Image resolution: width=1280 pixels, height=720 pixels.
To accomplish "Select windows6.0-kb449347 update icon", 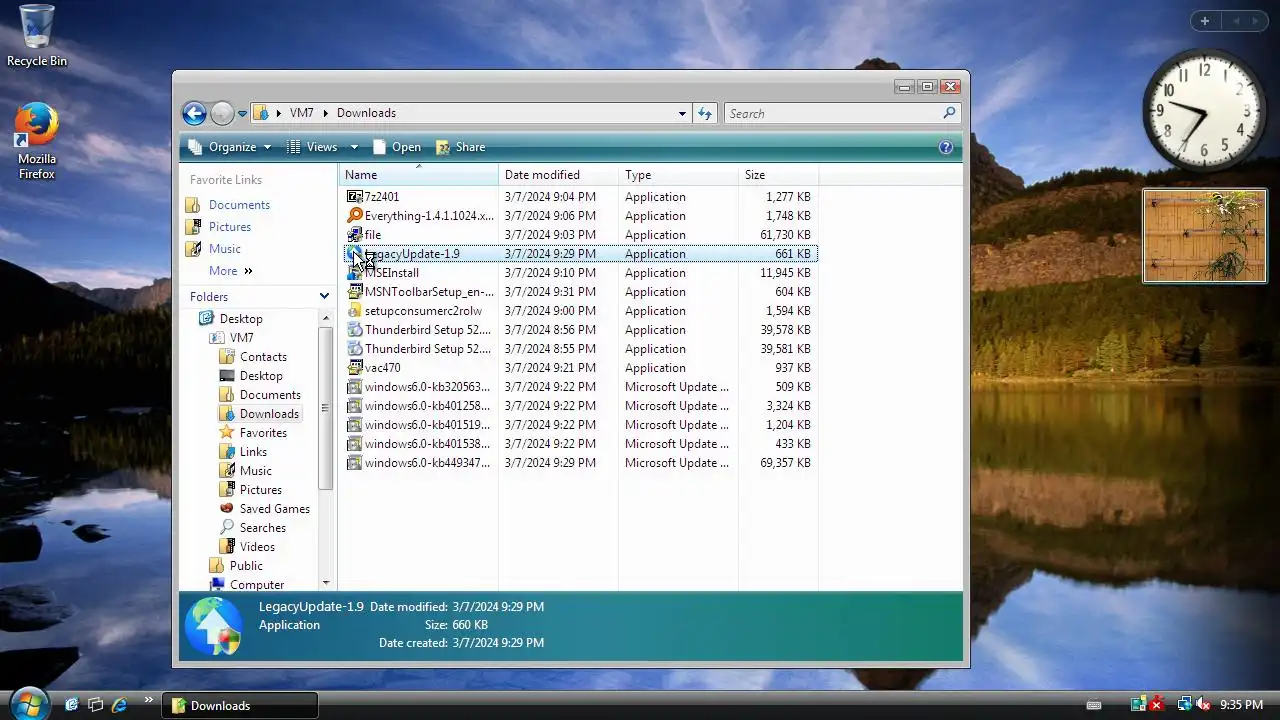I will [x=354, y=463].
